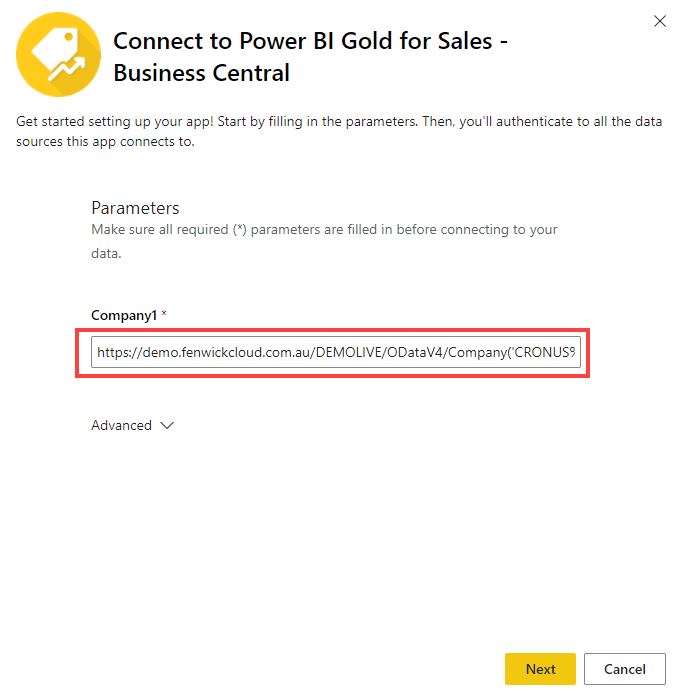Select the Parameters section heading
The height and width of the screenshot is (693, 683).
[x=135, y=208]
